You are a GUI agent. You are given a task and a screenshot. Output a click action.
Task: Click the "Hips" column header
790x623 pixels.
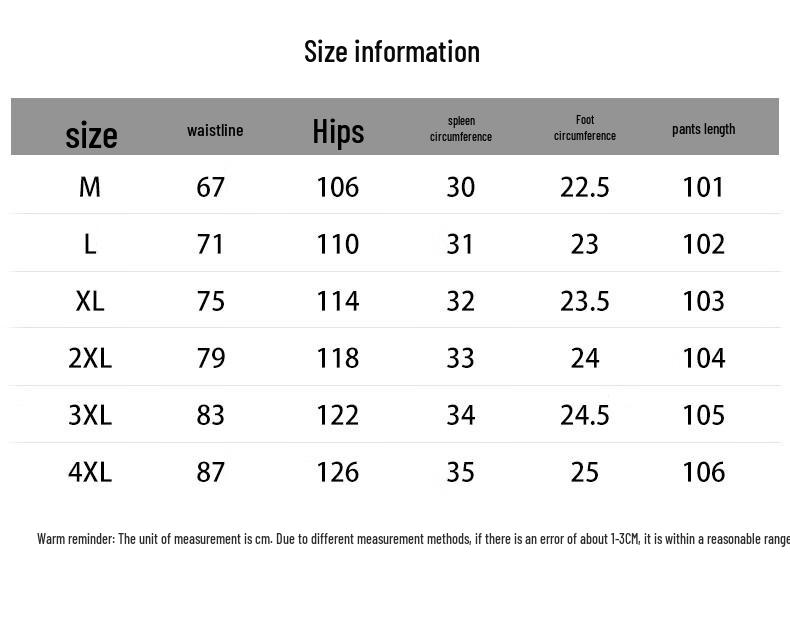[338, 131]
